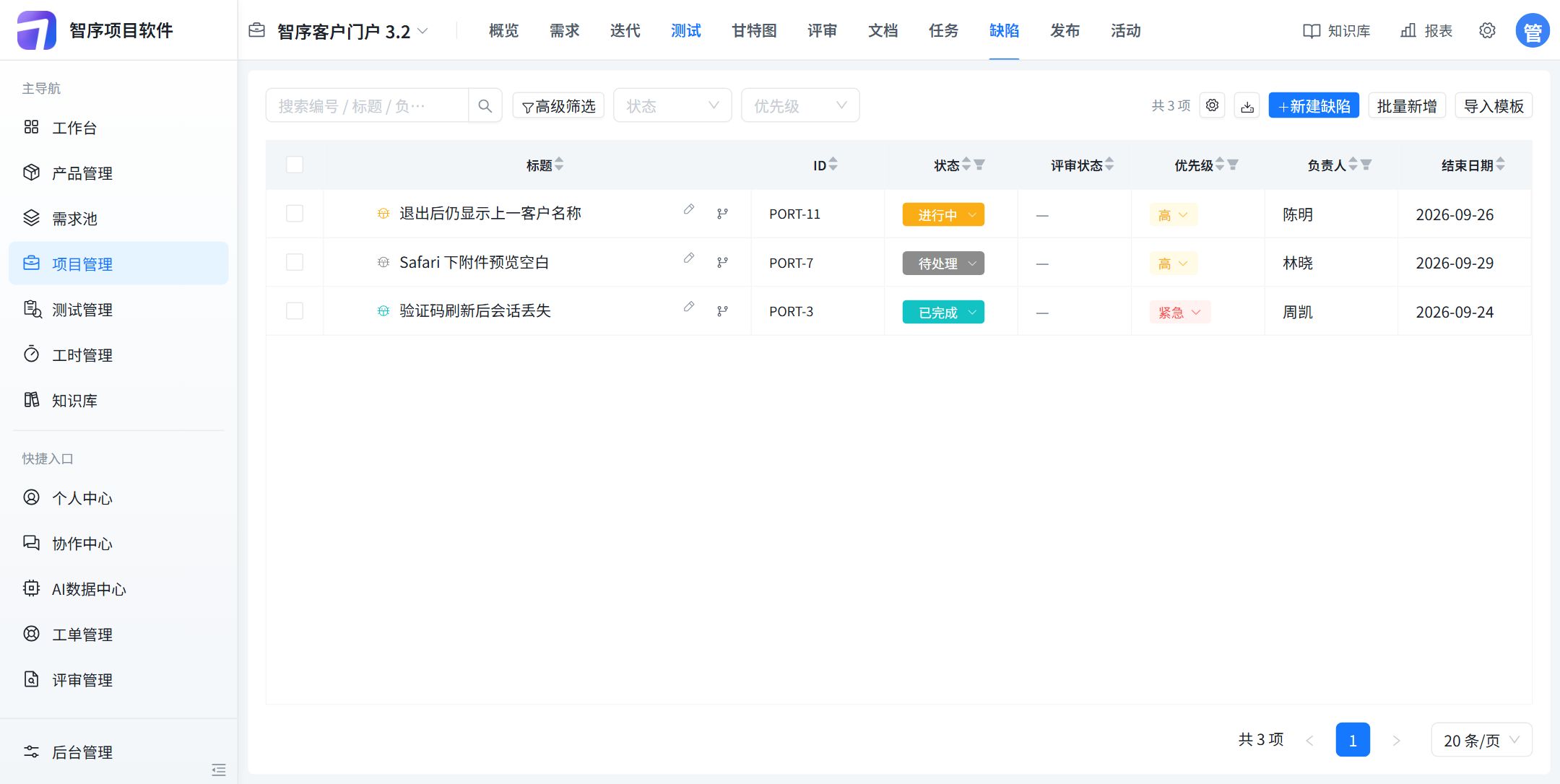Image resolution: width=1560 pixels, height=784 pixels.
Task: Click branch icon in PORT-3 row
Action: click(x=722, y=311)
